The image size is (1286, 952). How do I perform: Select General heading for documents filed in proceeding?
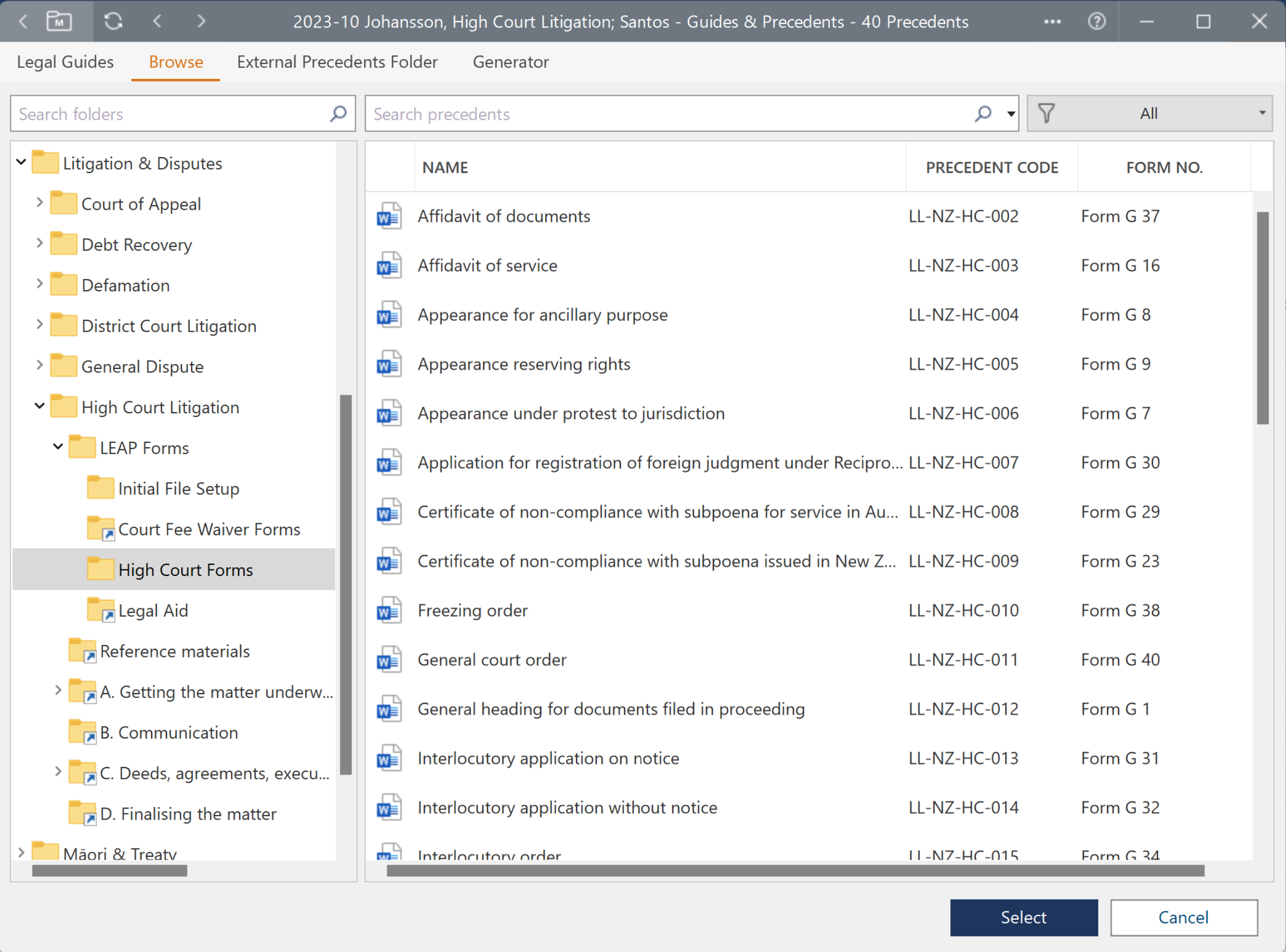[611, 709]
